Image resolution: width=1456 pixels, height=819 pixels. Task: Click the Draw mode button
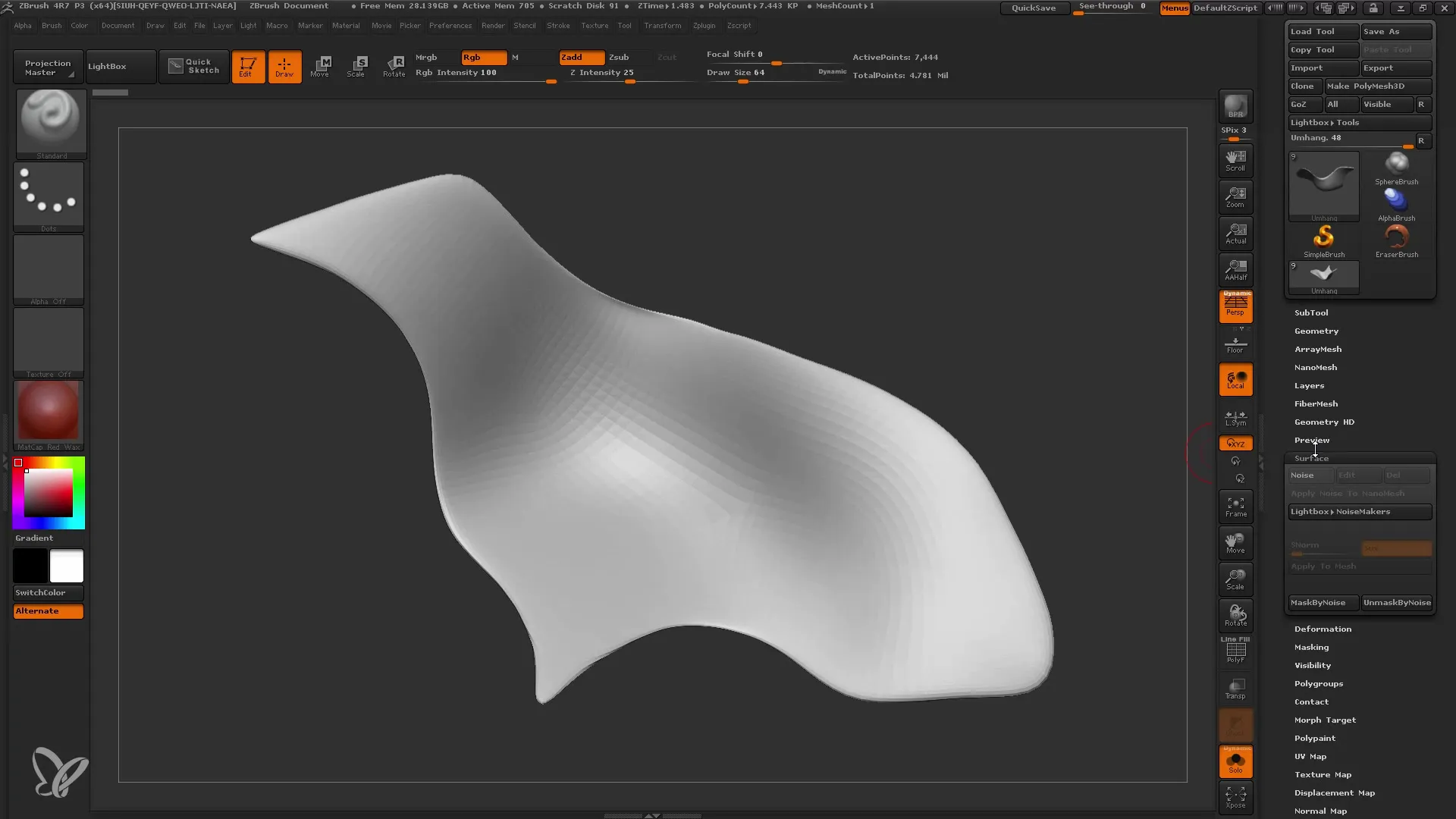point(283,66)
